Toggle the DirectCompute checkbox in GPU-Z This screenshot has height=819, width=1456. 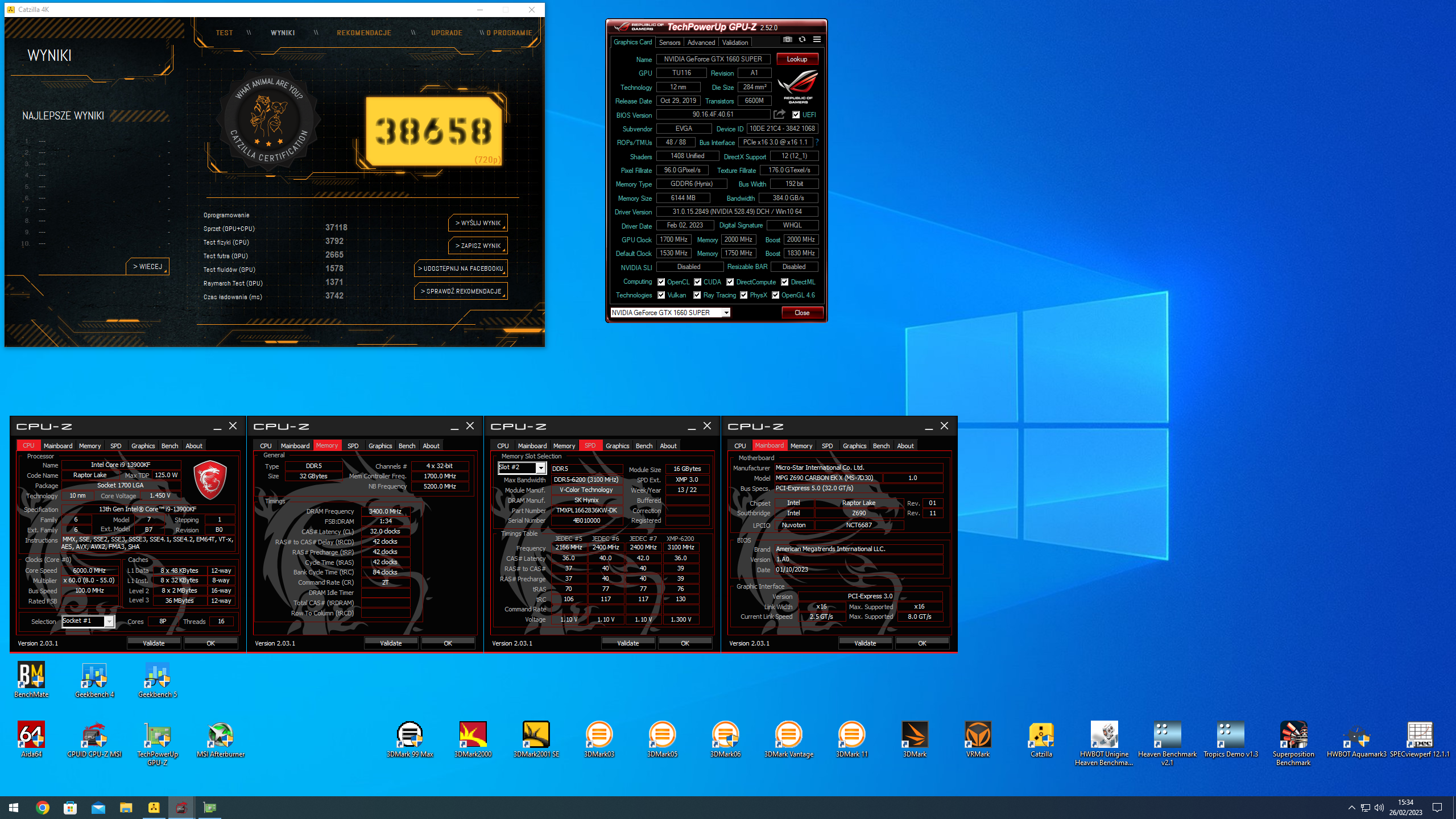[x=730, y=282]
